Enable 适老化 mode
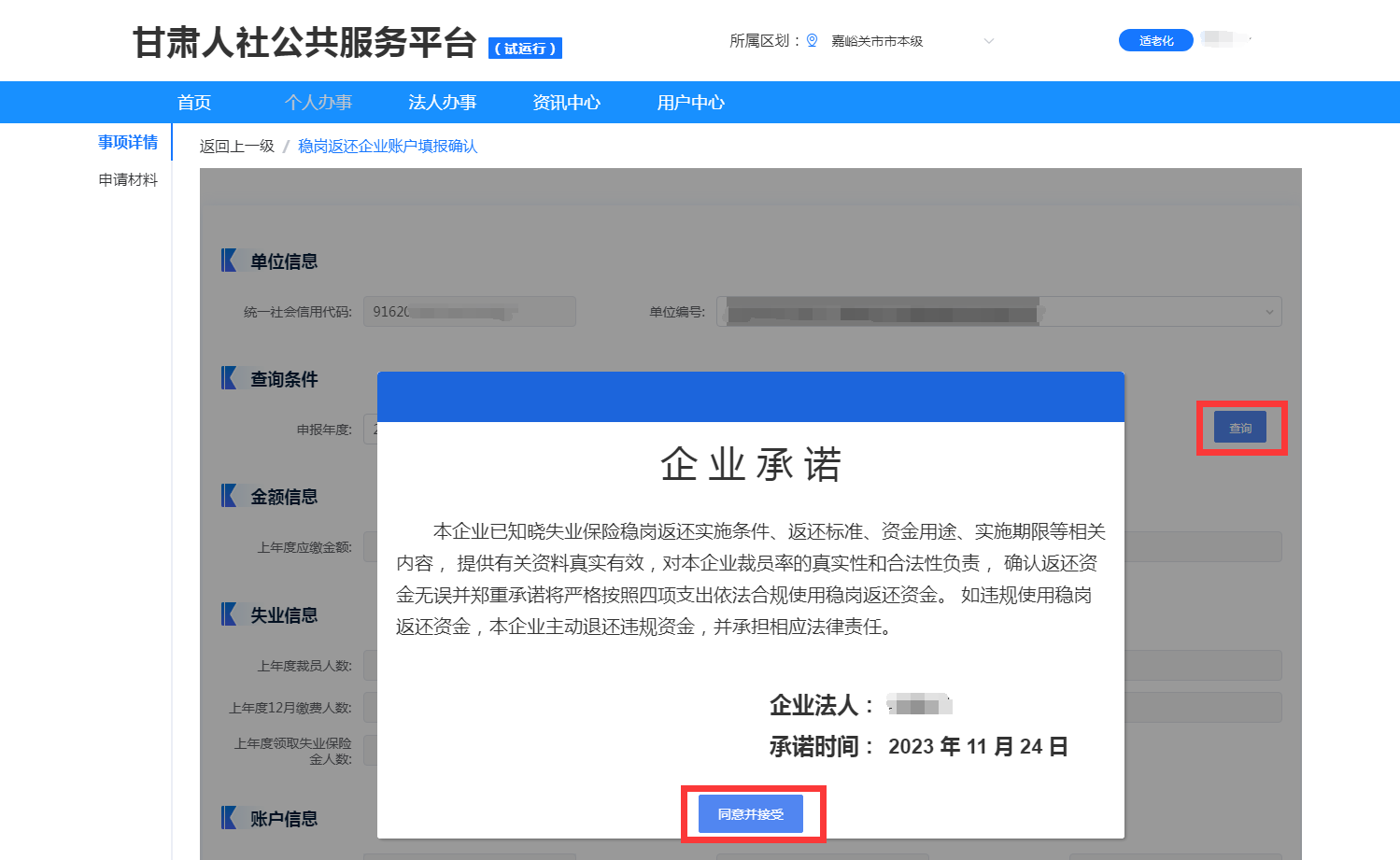This screenshot has height=860, width=1400. coord(1155,41)
